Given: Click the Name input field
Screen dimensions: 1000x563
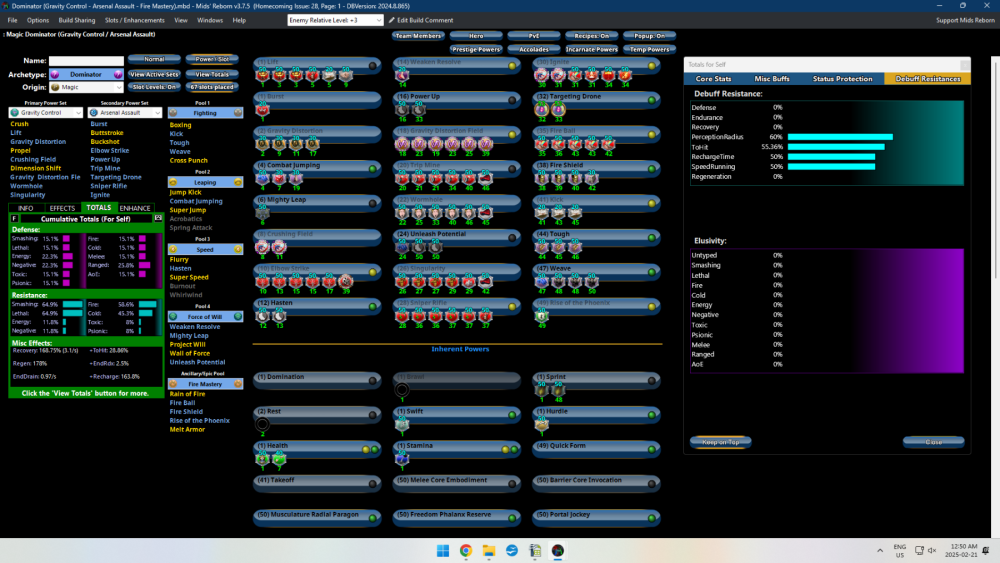Looking at the screenshot, I should coord(86,61).
